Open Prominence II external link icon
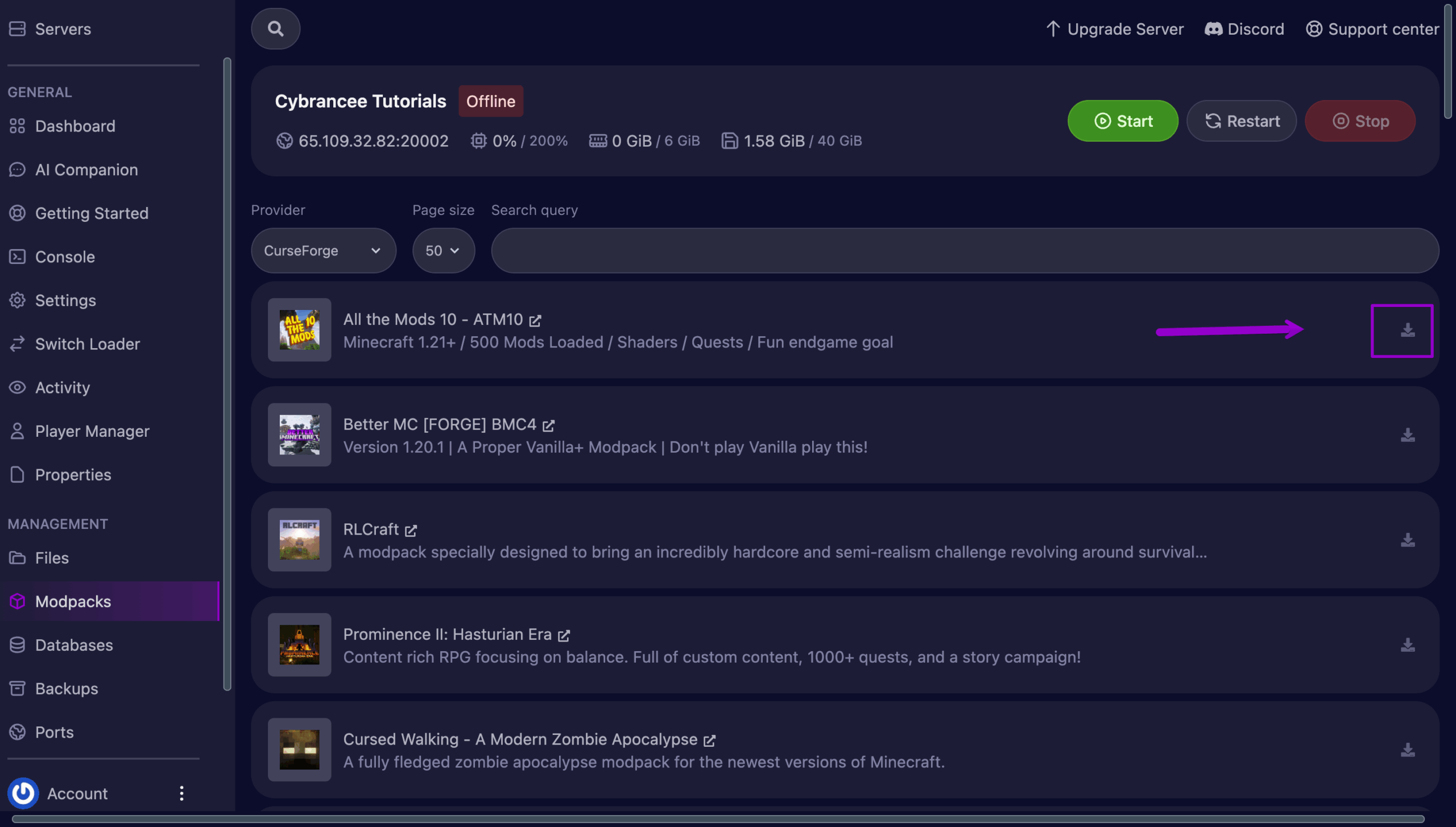This screenshot has width=1456, height=827. (x=564, y=635)
